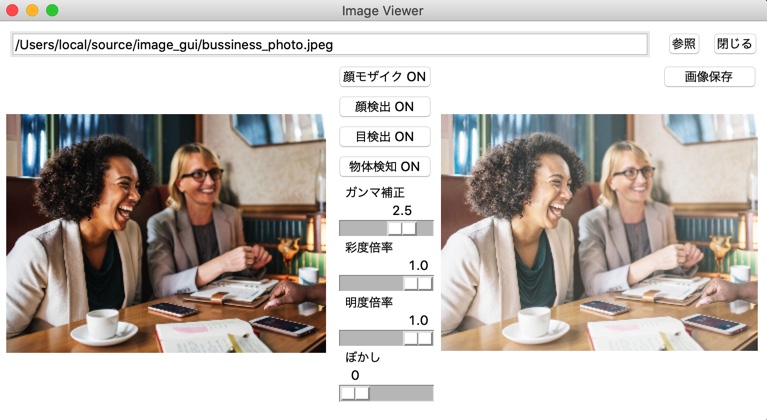Click the 参照 browse button

683,44
